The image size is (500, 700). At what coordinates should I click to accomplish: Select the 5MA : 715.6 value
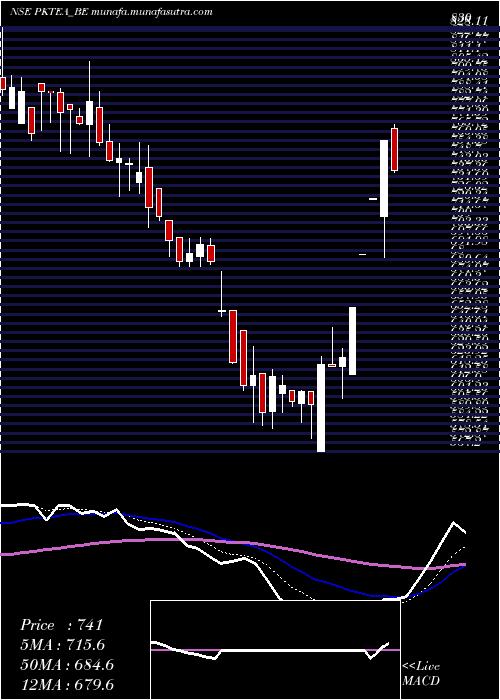[64, 645]
